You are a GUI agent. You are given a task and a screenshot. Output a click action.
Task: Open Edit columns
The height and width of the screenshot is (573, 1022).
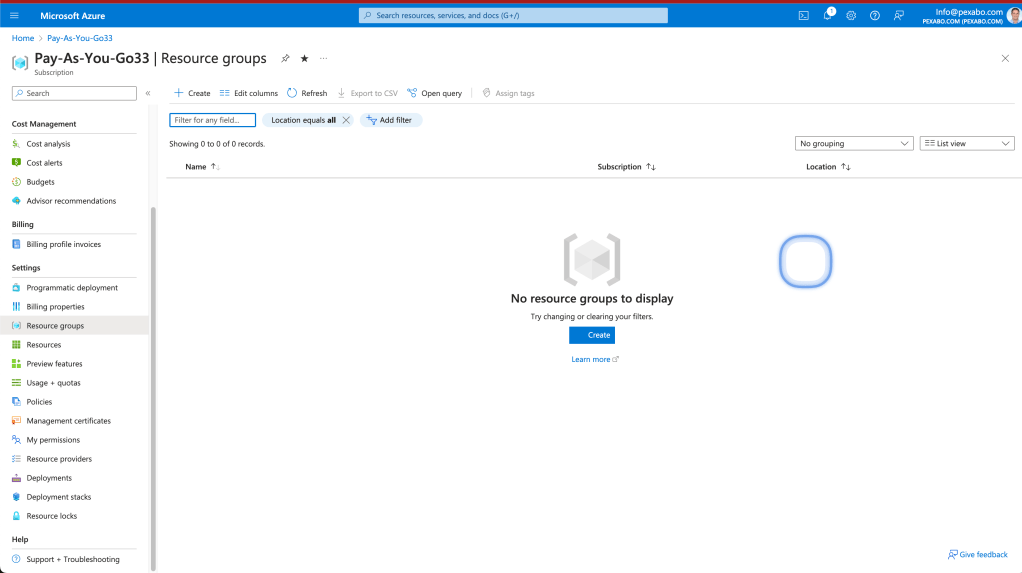249,93
